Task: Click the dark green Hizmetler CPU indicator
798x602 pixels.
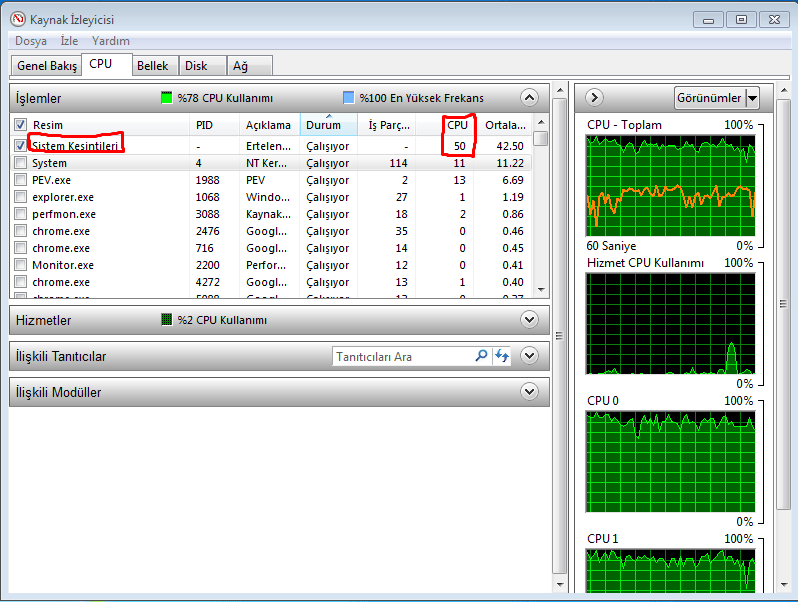Action: [x=166, y=320]
